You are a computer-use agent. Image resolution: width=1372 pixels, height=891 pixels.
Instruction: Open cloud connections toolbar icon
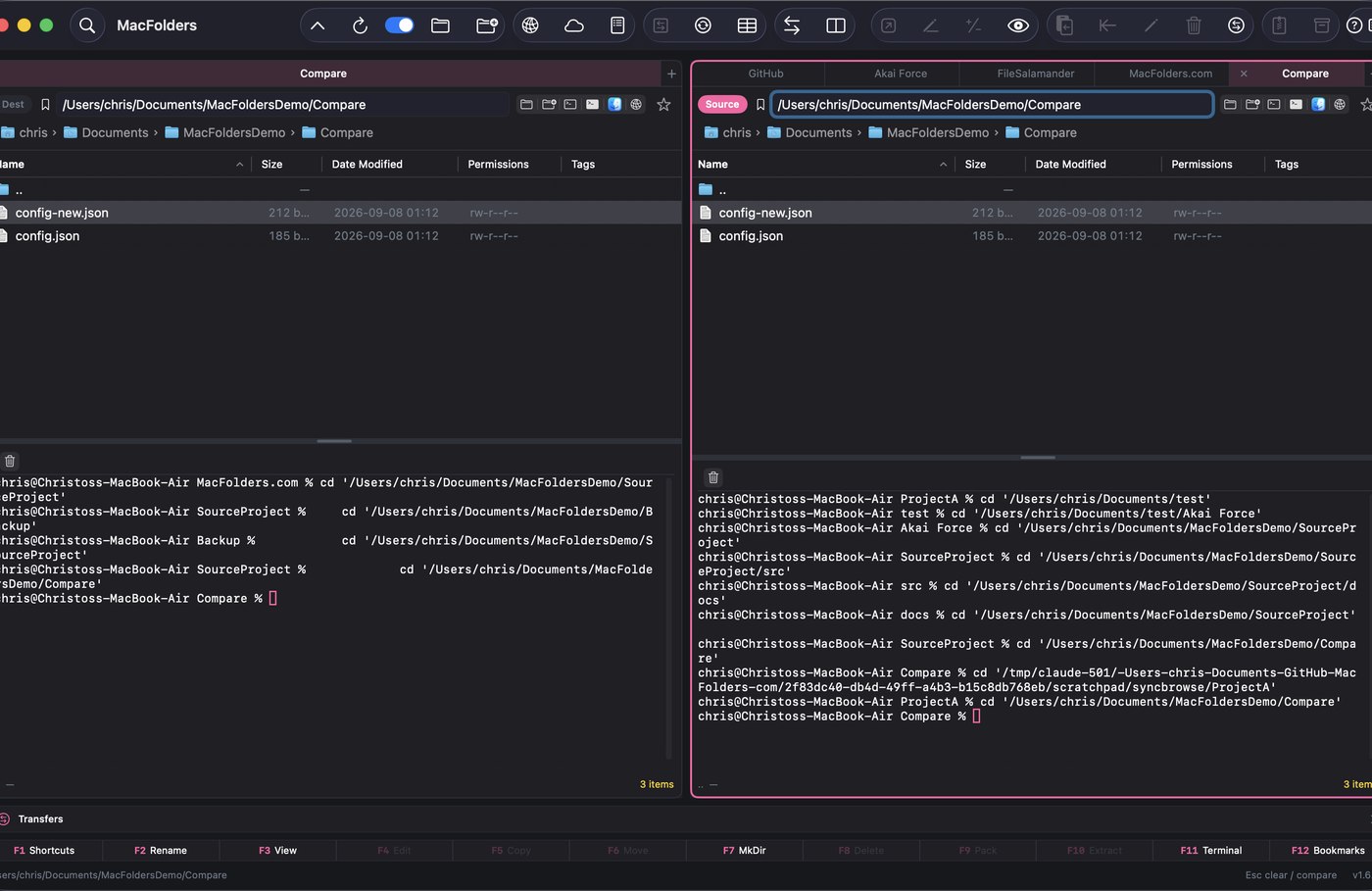574,25
